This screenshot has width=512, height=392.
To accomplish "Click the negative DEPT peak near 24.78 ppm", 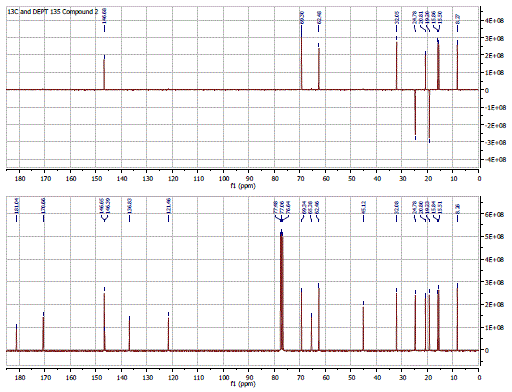I will tap(415, 112).
